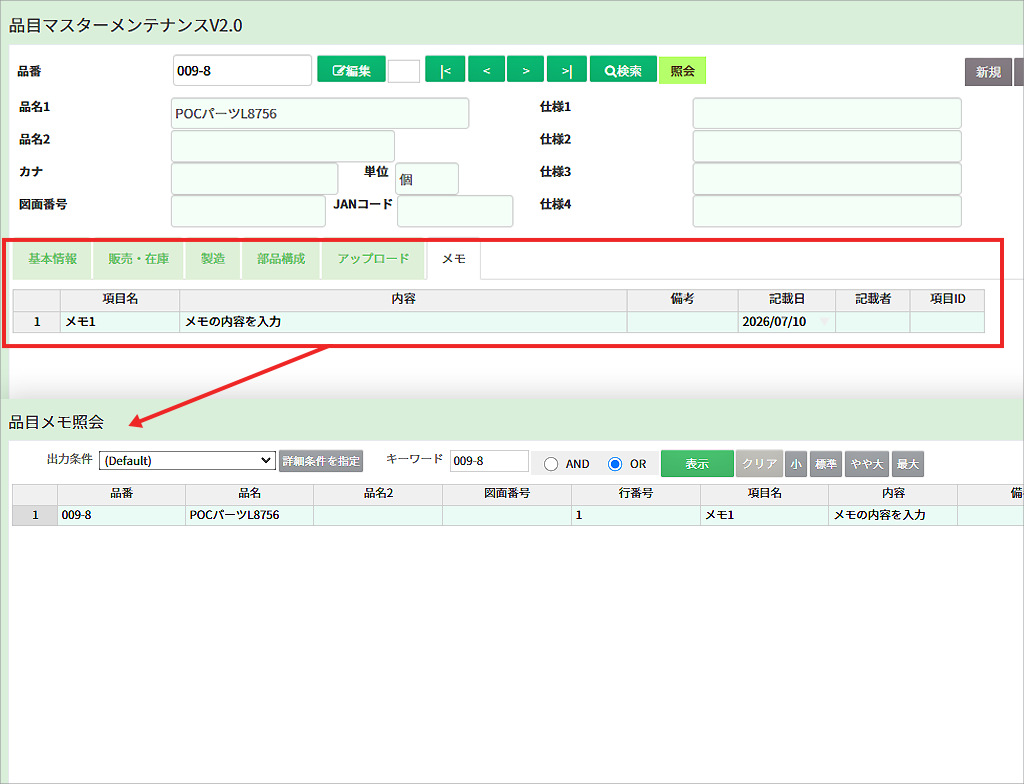This screenshot has width=1024, height=784.
Task: Click the 図面番号 input field
Action: point(248,211)
